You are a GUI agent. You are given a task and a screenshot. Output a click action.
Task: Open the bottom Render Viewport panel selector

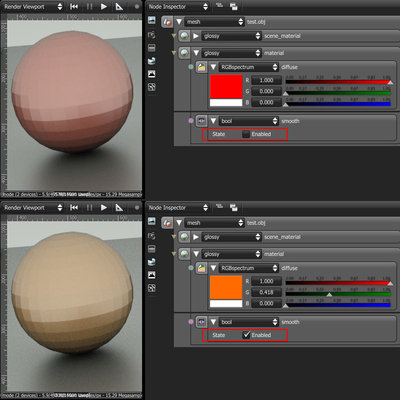pyautogui.click(x=32, y=208)
